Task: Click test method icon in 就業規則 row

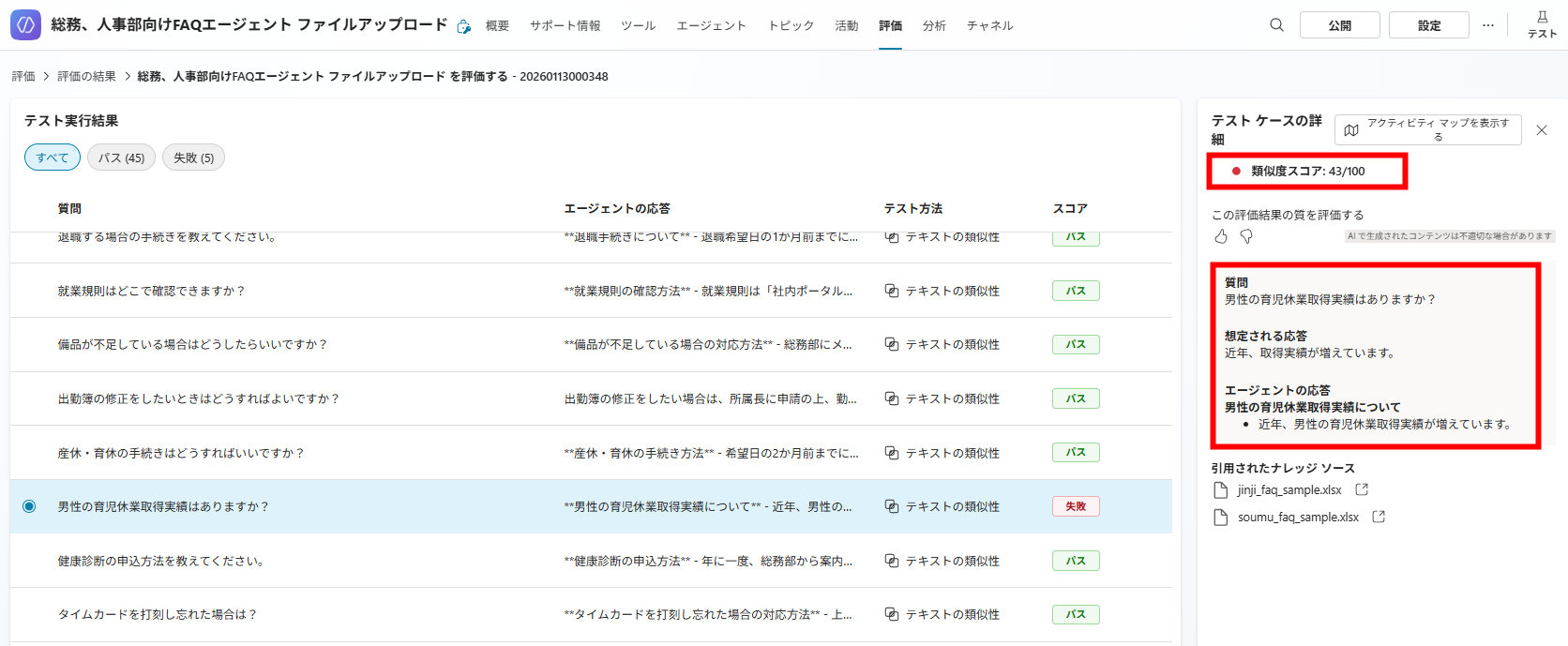Action: click(892, 291)
